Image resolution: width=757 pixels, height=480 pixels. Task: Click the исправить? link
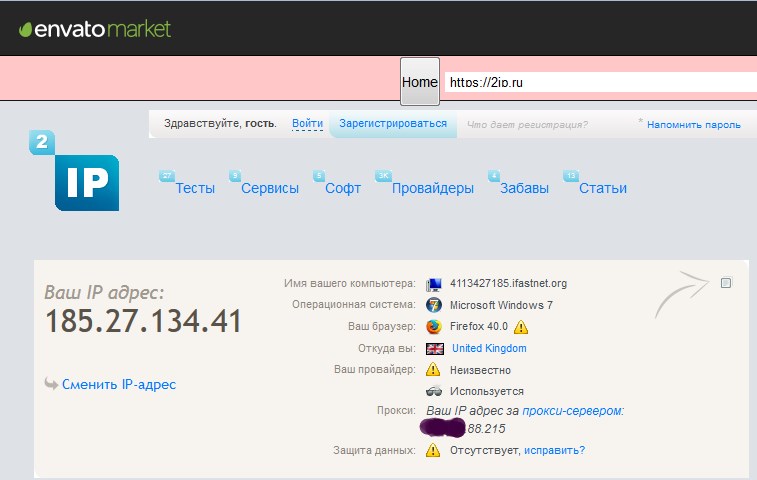(554, 450)
